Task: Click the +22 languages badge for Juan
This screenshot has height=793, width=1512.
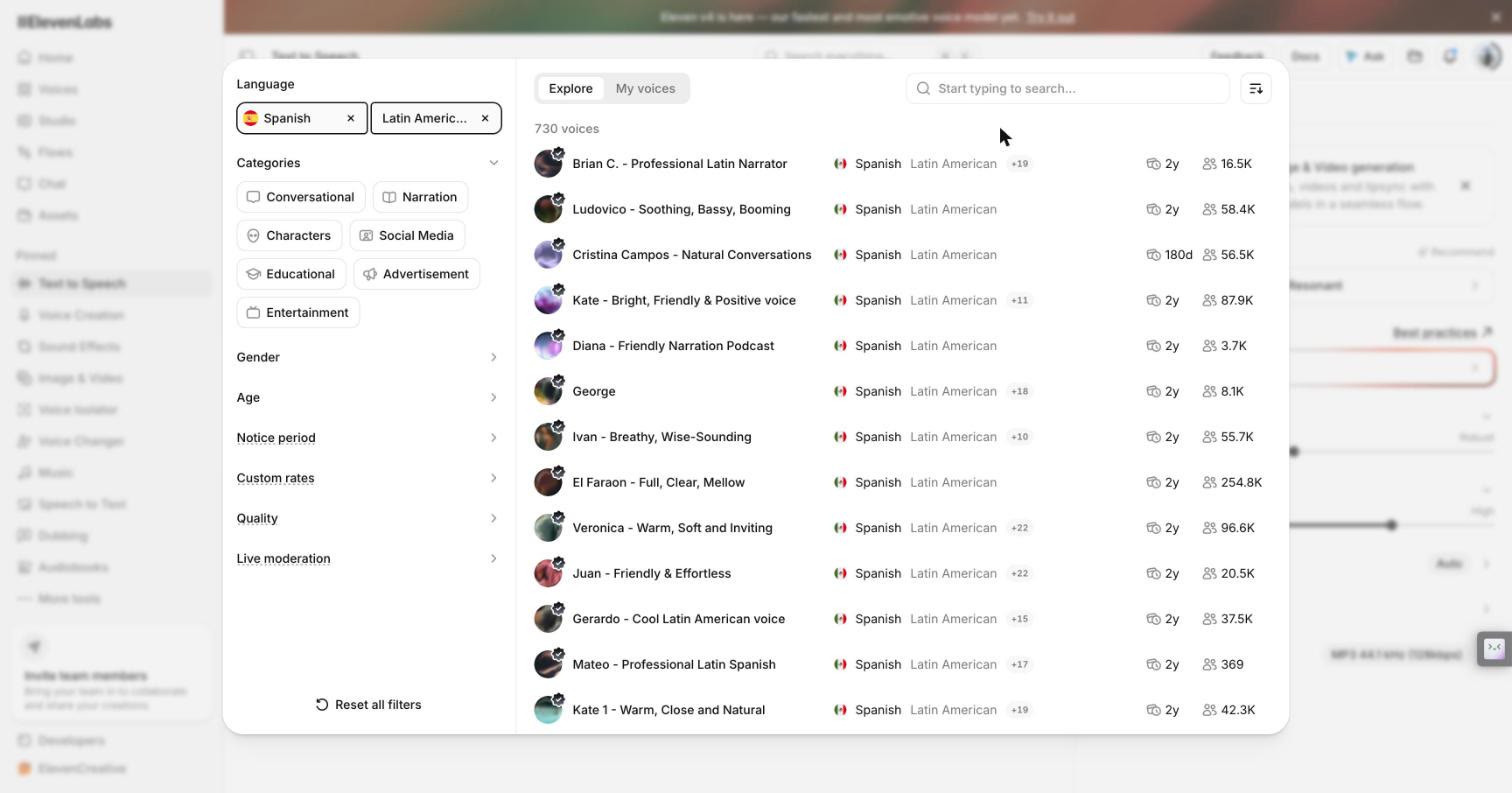Action: pyautogui.click(x=1019, y=574)
